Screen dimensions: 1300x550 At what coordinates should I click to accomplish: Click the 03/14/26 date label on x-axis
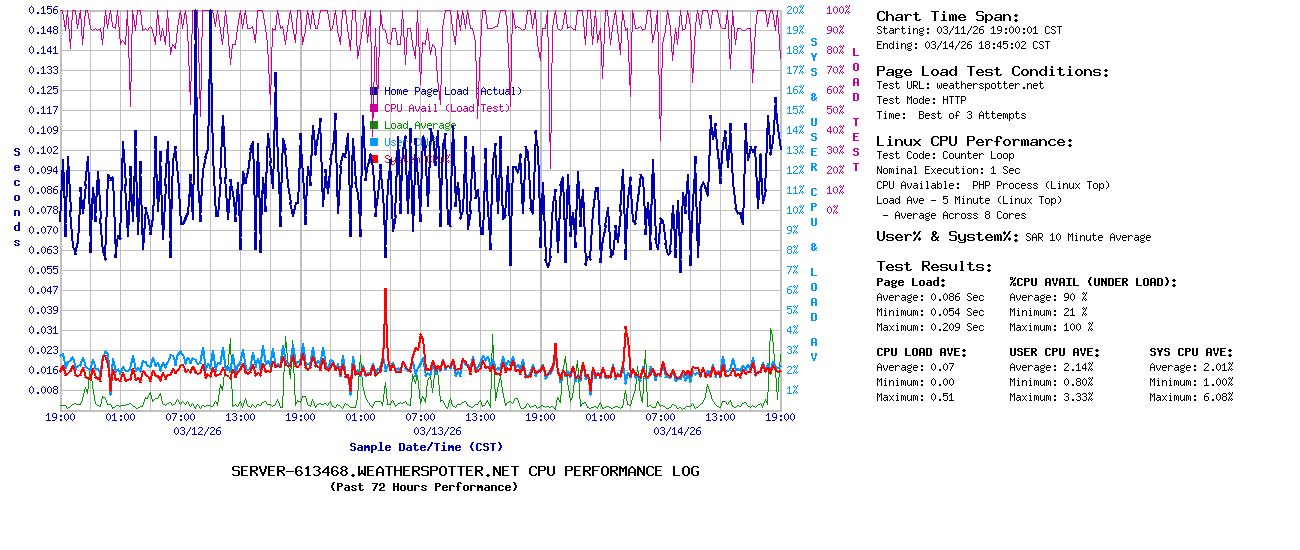pos(677,432)
